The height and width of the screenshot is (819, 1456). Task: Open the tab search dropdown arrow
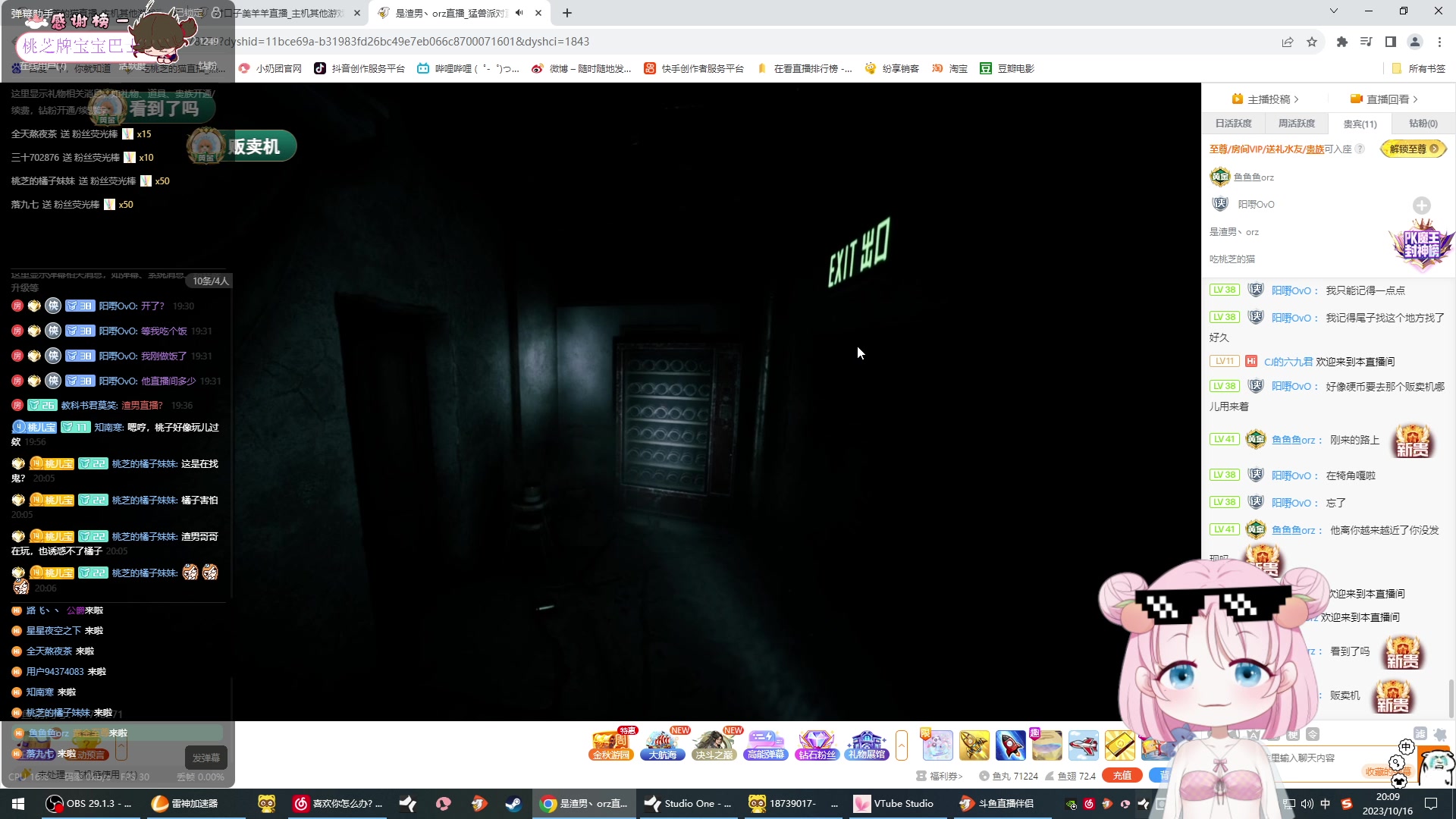1334,11
